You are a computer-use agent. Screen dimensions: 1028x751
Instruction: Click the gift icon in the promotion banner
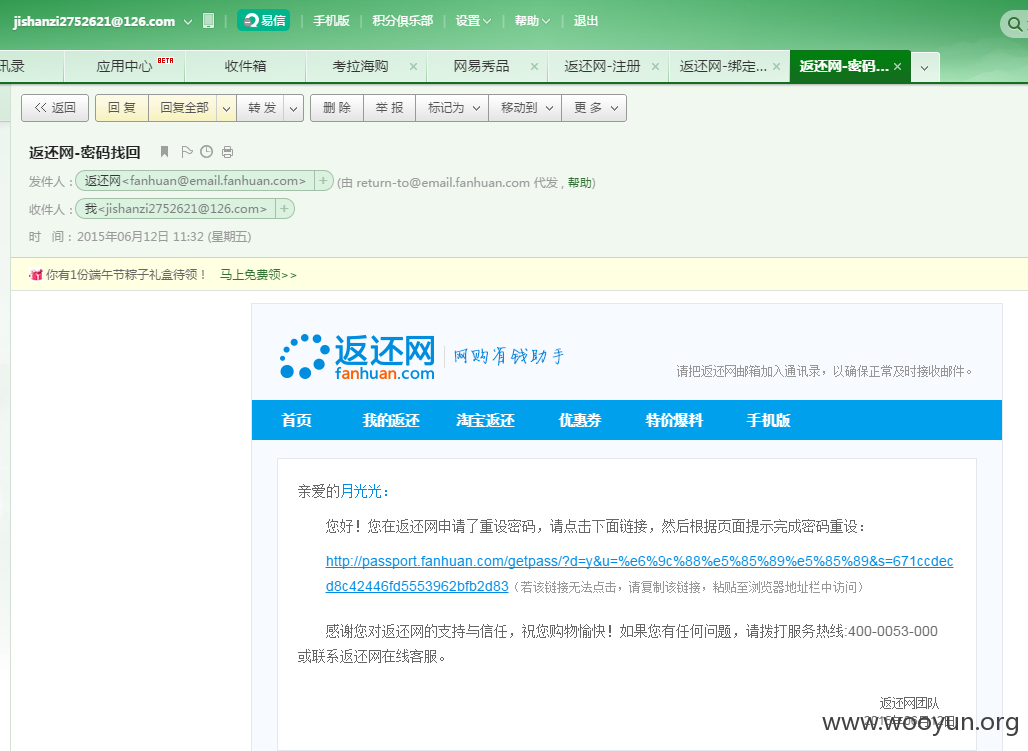pyautogui.click(x=36, y=275)
